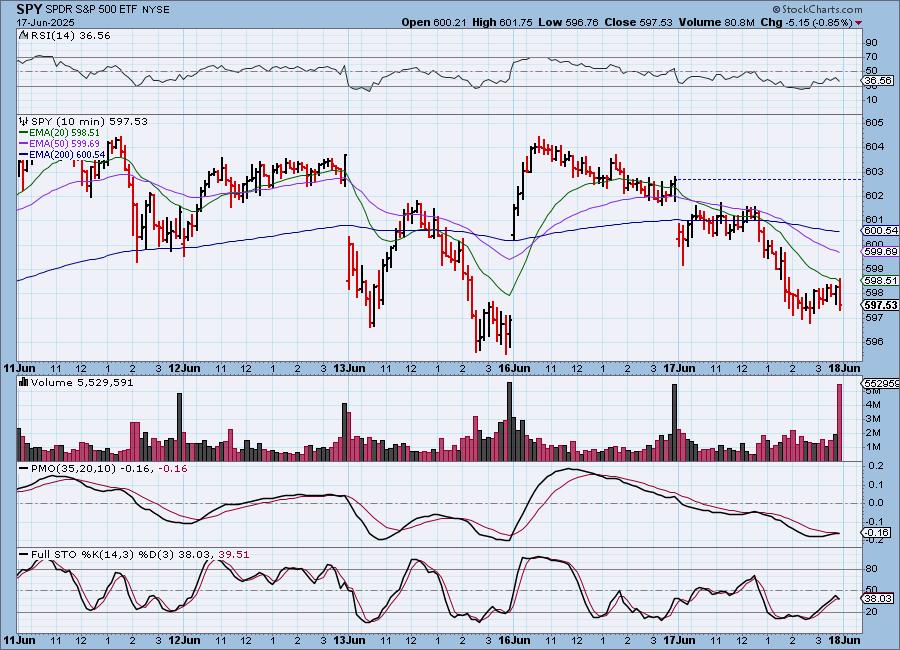Viewport: 900px width, 650px height.
Task: Click the 596 price scale label
Action: coord(875,342)
